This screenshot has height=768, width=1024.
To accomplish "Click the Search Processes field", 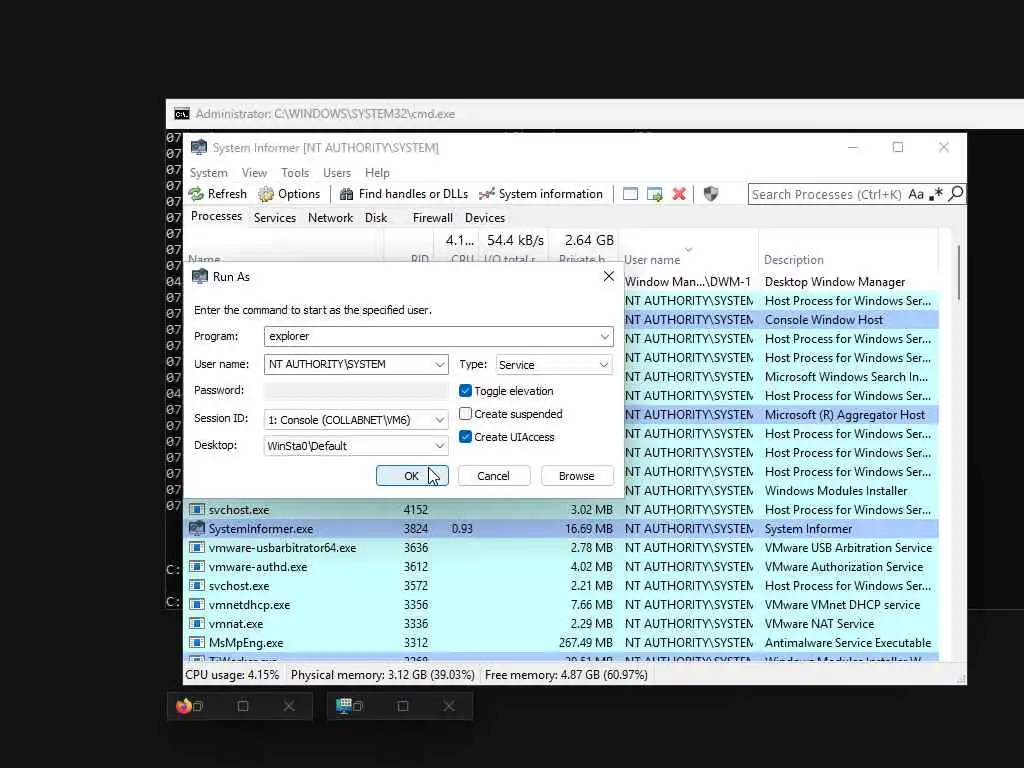I will [826, 194].
